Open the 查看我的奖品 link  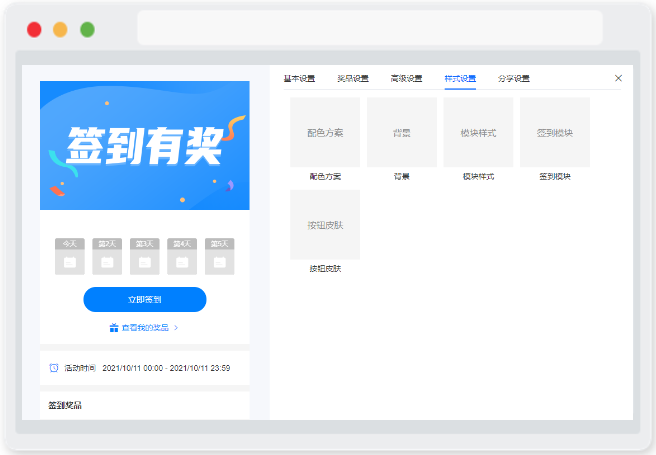(x=144, y=327)
